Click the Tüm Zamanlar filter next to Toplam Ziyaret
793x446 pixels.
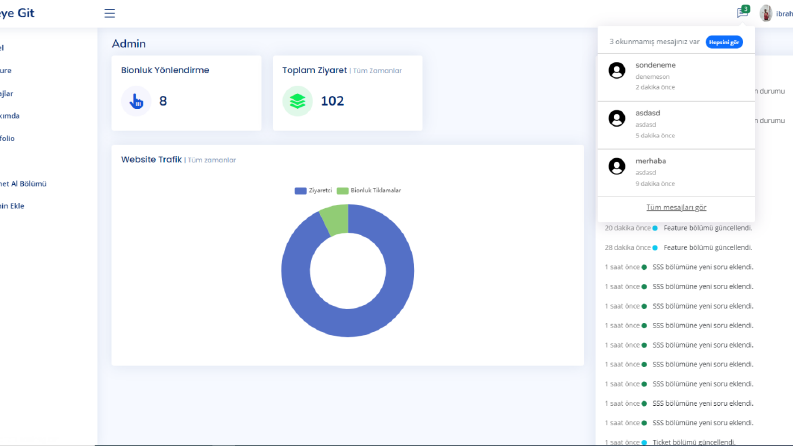(x=377, y=71)
